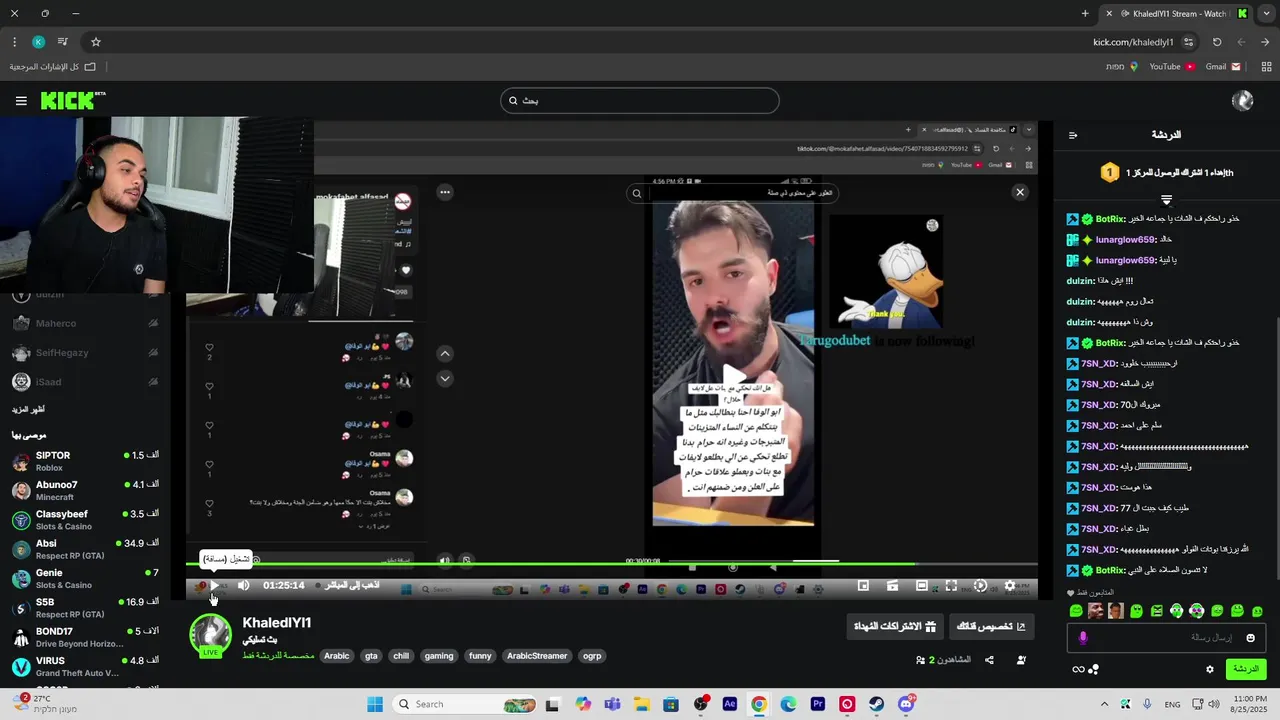Open SIPTOR recommended channel
The height and width of the screenshot is (720, 1280).
[x=85, y=461]
